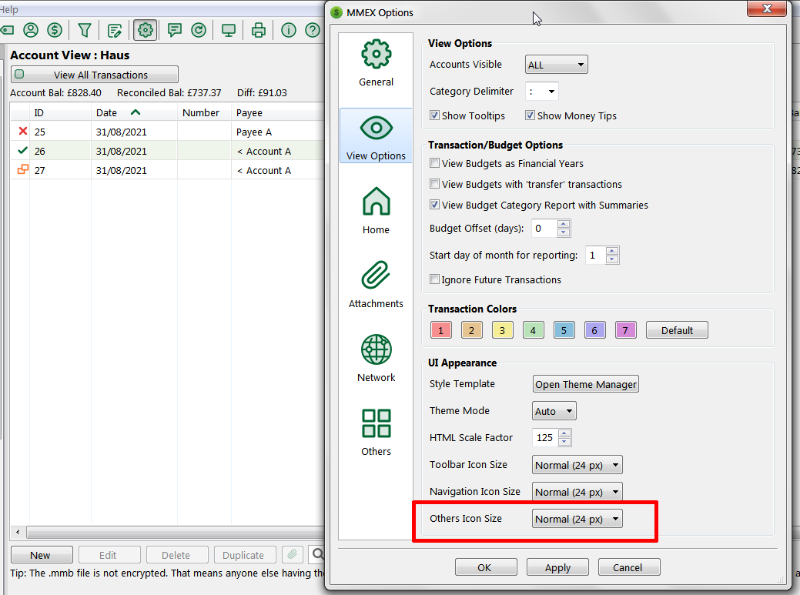Open the Toolbar Icon Size dropdown

click(x=577, y=465)
